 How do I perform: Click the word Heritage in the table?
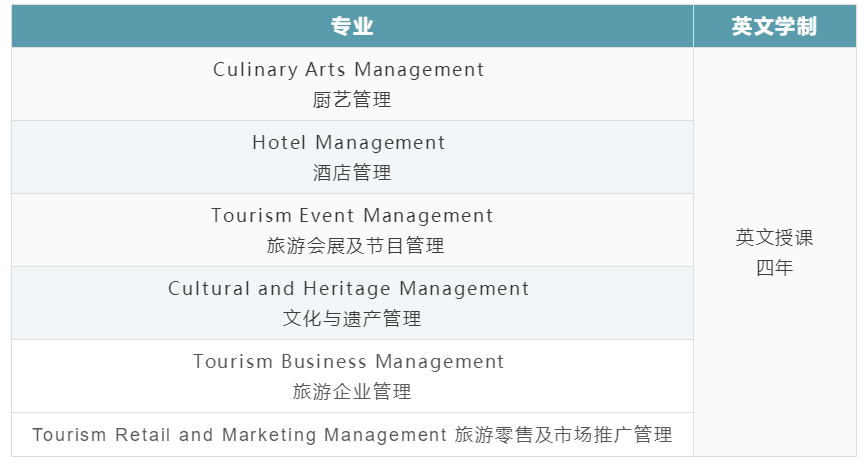346,289
